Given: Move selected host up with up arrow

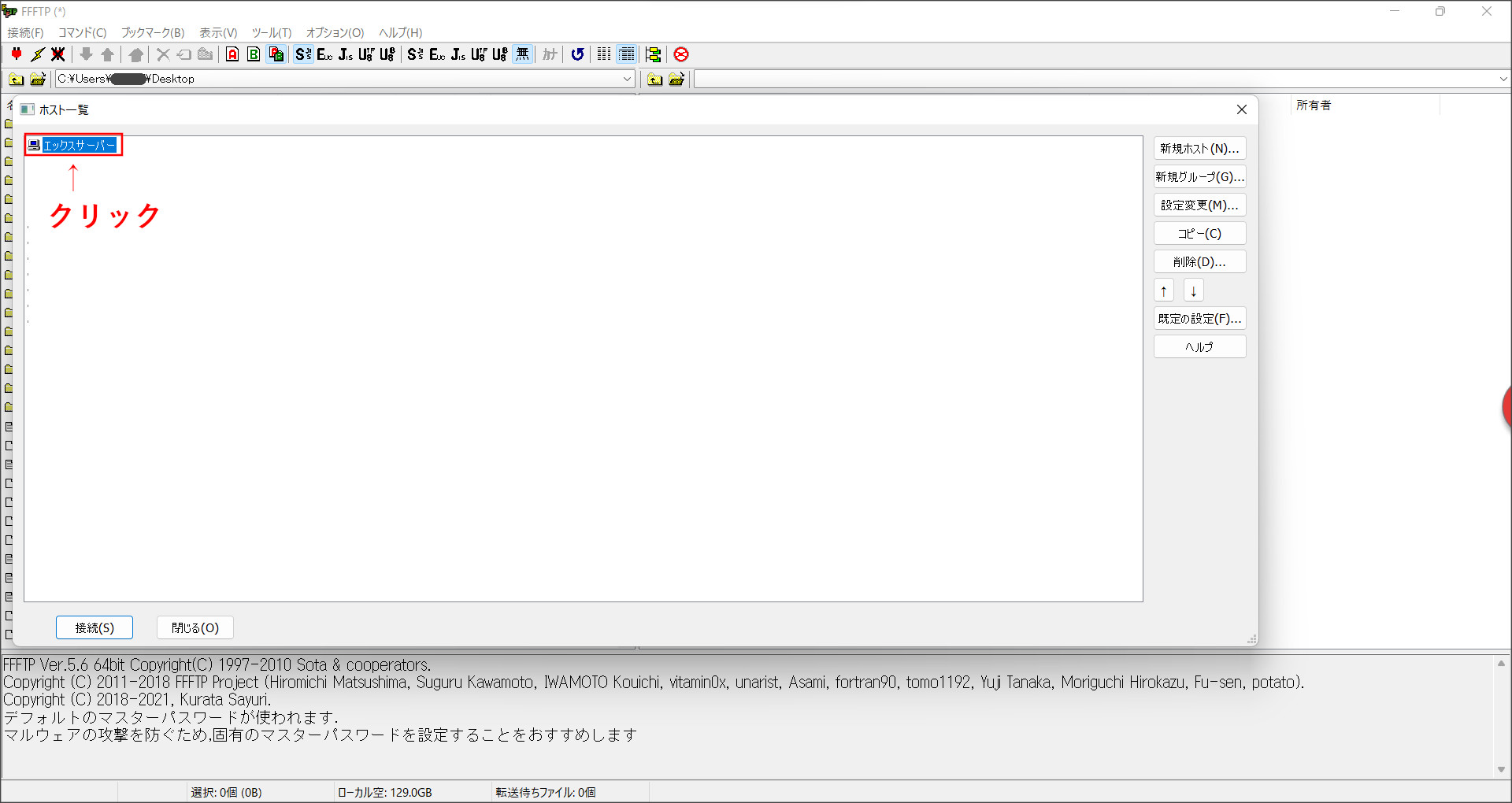Looking at the screenshot, I should pos(1163,290).
